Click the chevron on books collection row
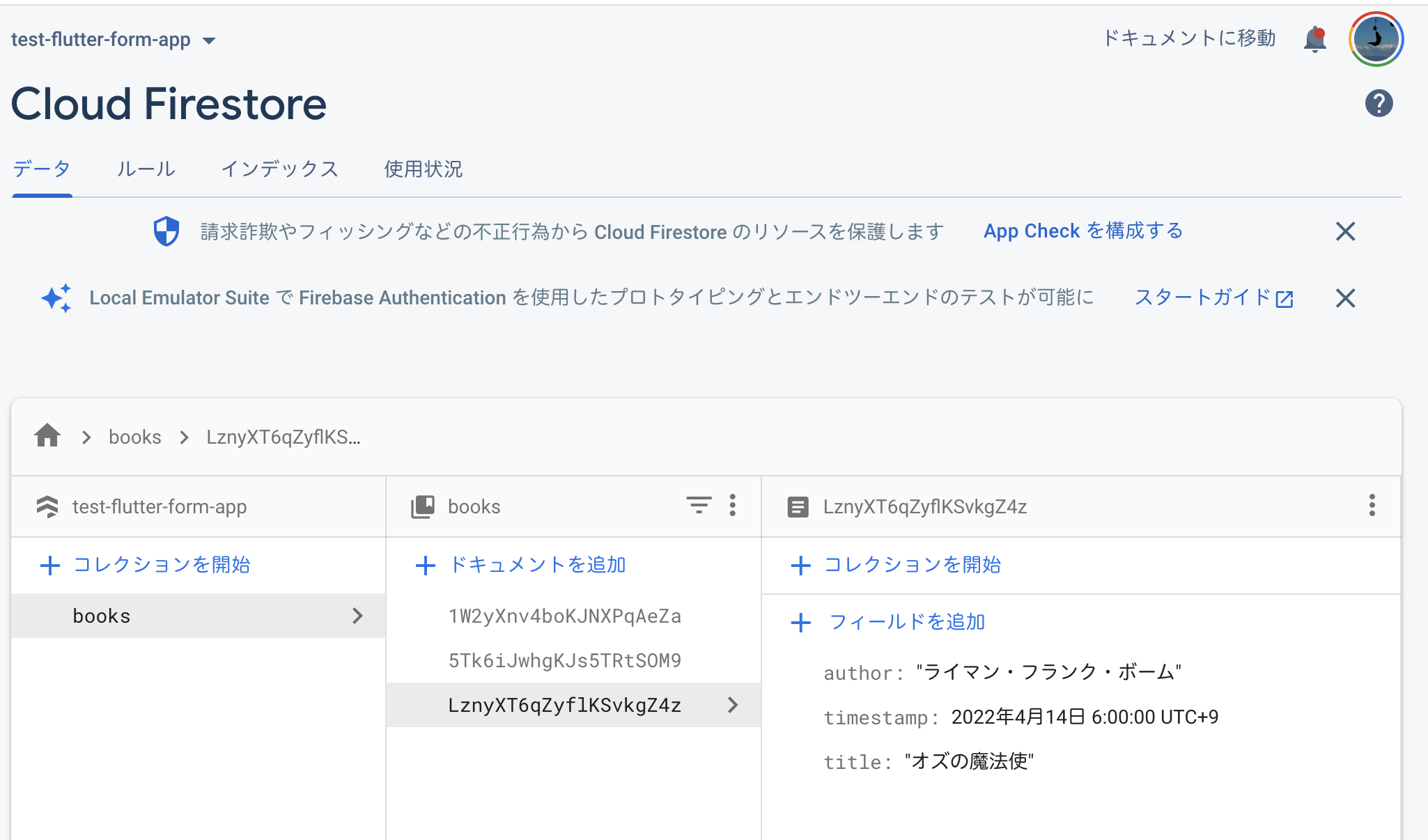The width and height of the screenshot is (1428, 840). 357,616
